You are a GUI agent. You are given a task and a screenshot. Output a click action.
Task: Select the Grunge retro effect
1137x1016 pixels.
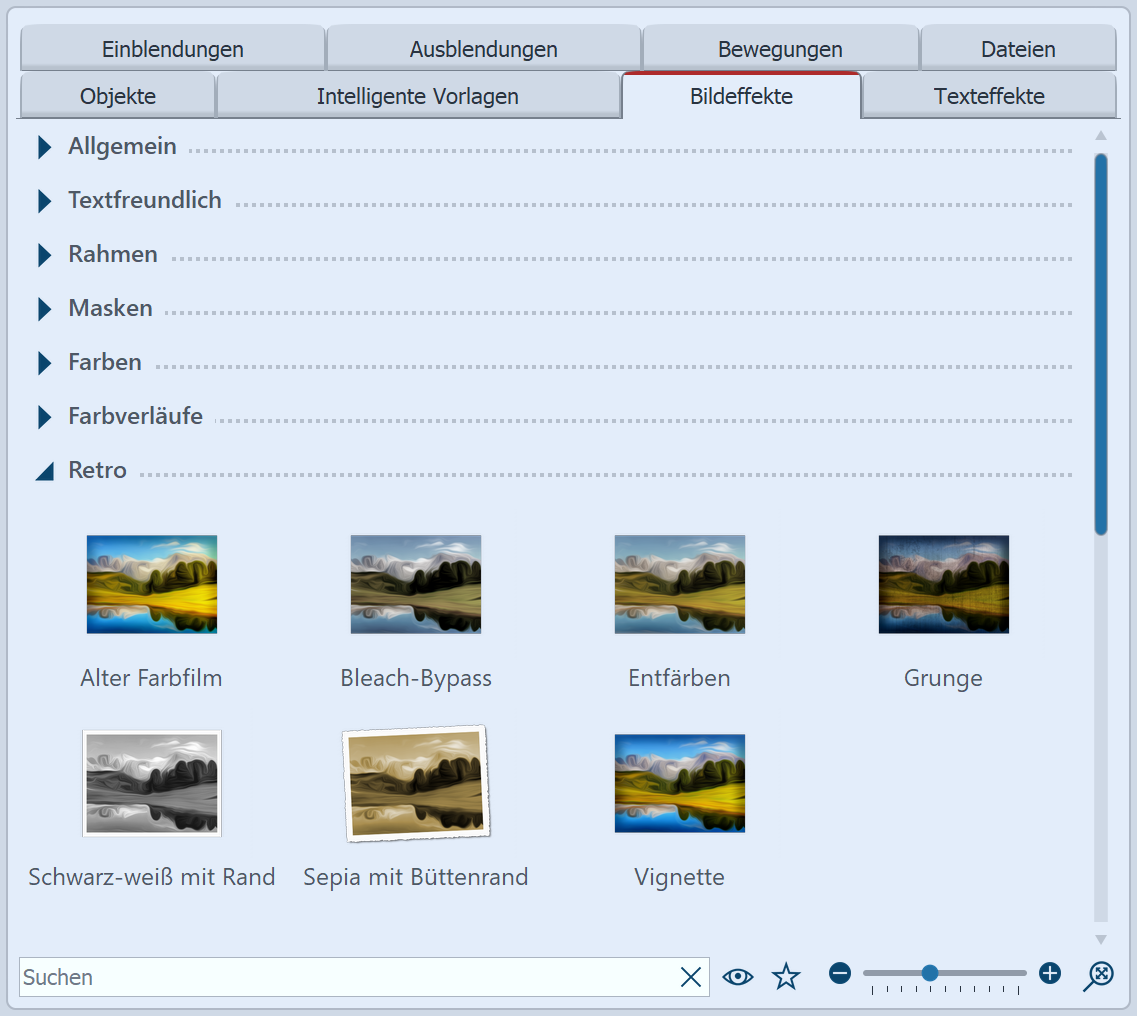coord(943,584)
